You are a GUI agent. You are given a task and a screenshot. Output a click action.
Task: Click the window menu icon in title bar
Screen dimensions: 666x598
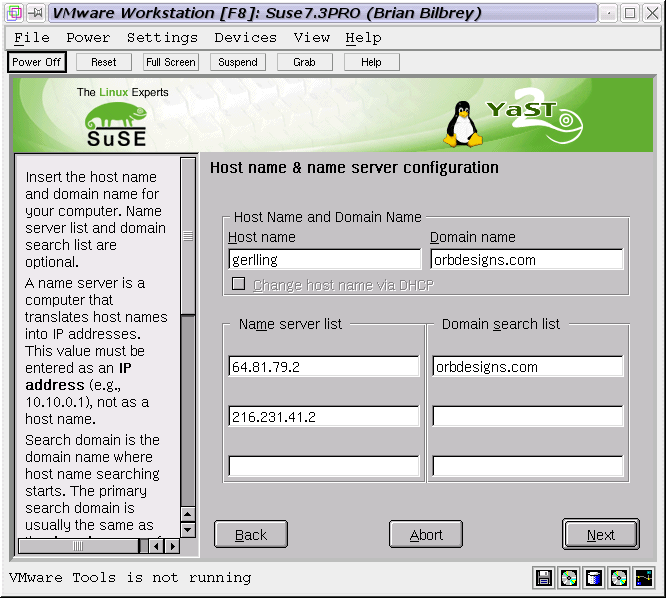tap(12, 13)
